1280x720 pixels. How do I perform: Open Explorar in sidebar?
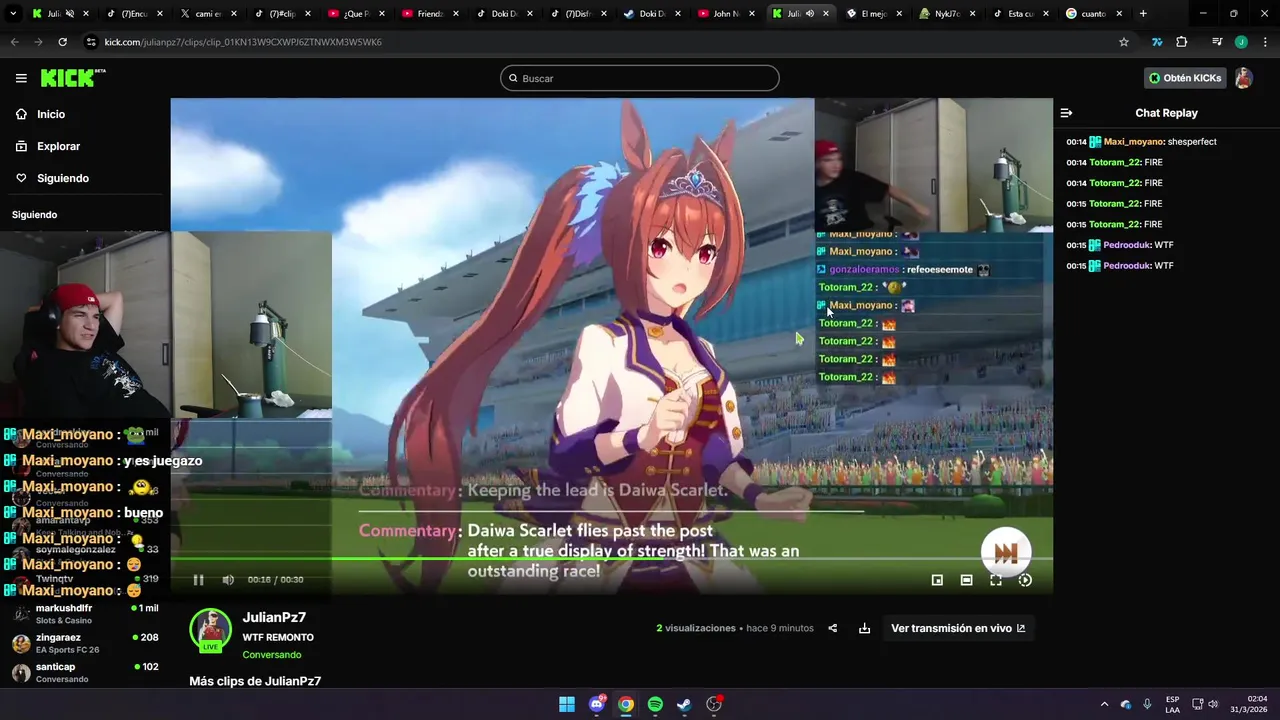coord(58,146)
